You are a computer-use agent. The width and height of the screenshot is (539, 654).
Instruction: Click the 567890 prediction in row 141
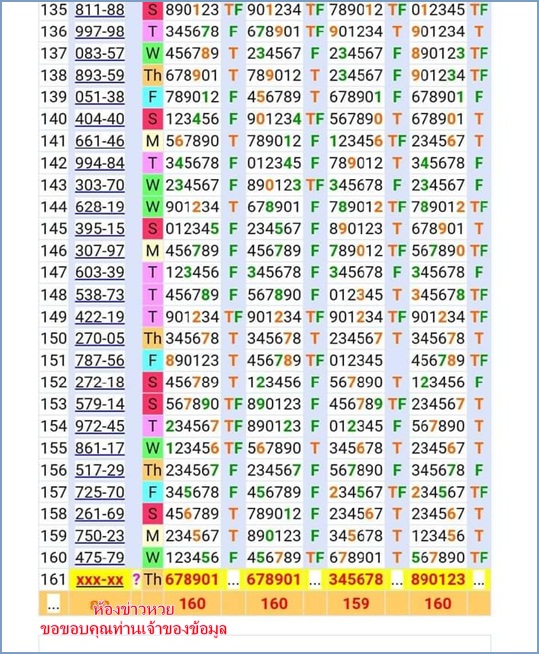point(192,141)
